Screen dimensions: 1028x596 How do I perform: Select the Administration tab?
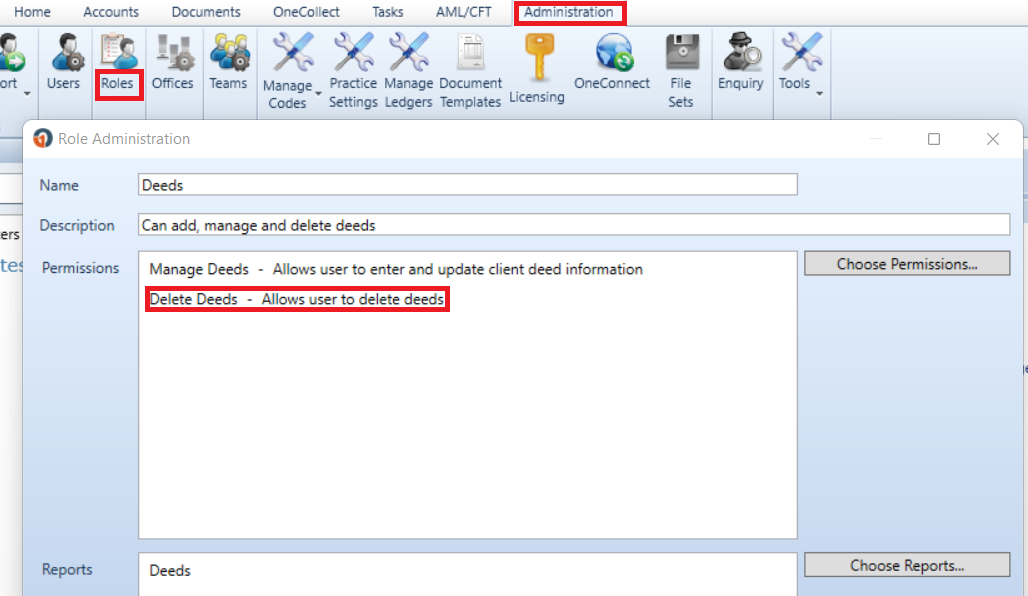(x=568, y=12)
